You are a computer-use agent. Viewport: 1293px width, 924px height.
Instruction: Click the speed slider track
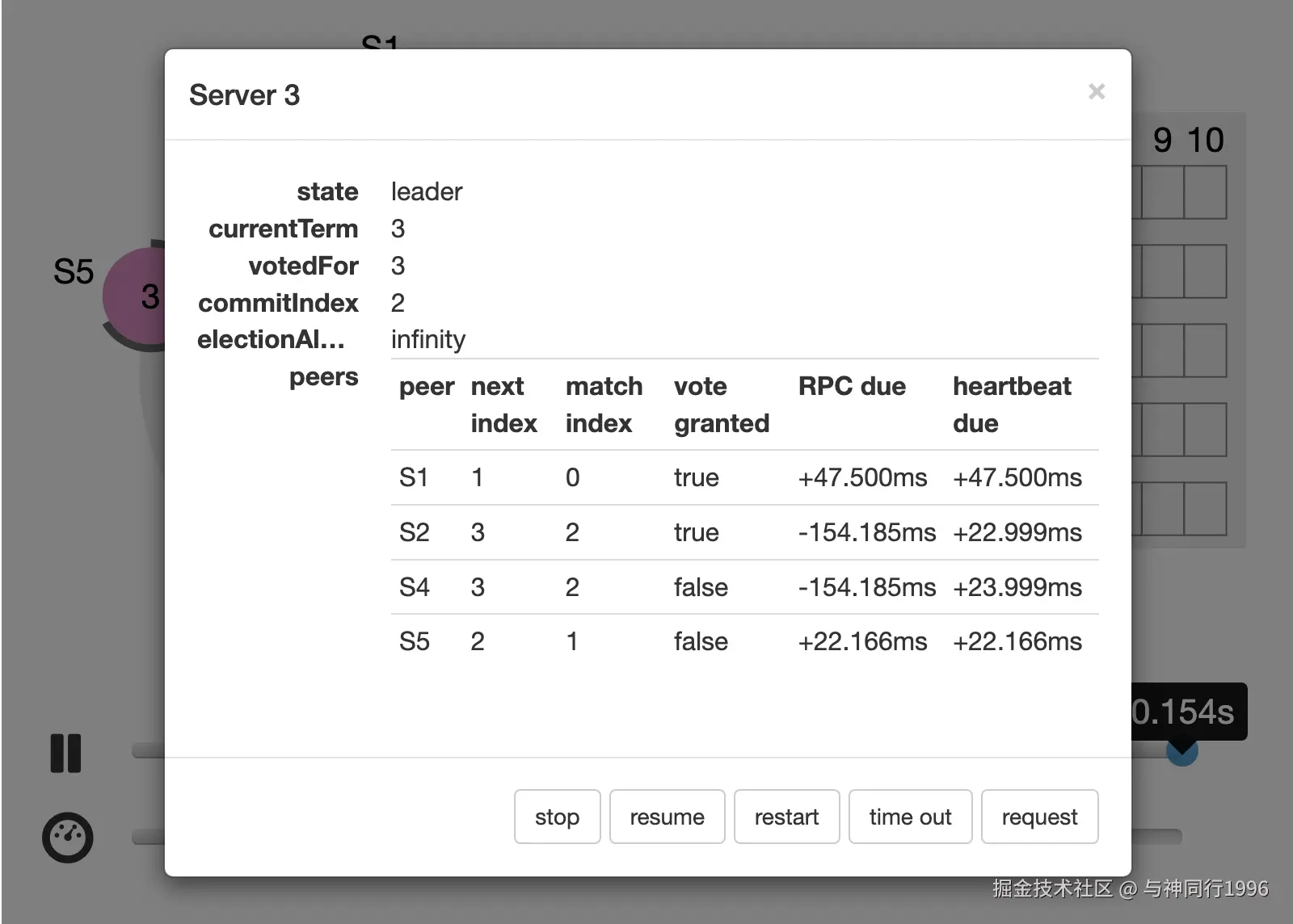[1156, 837]
